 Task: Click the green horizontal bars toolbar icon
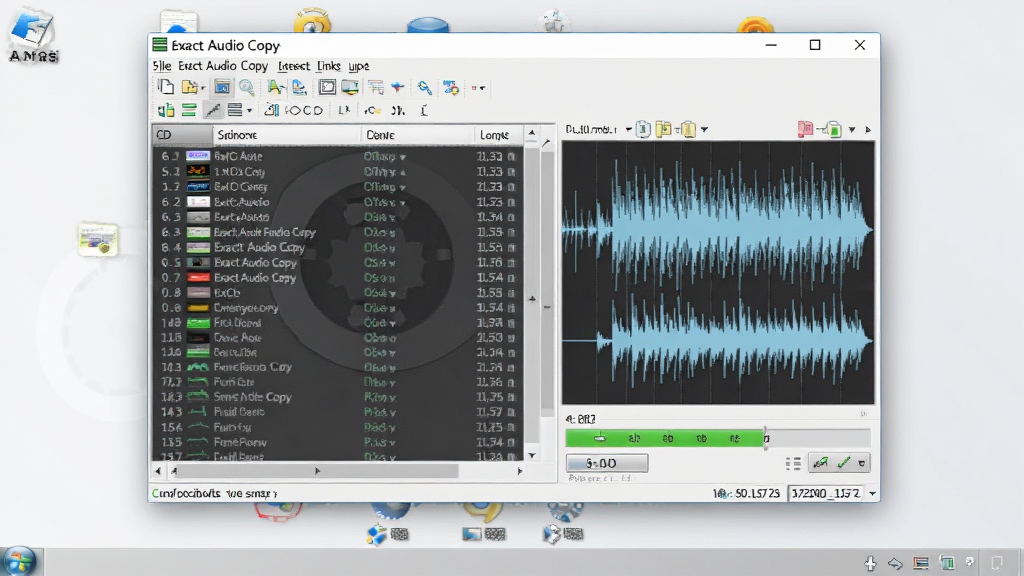[x=189, y=110]
